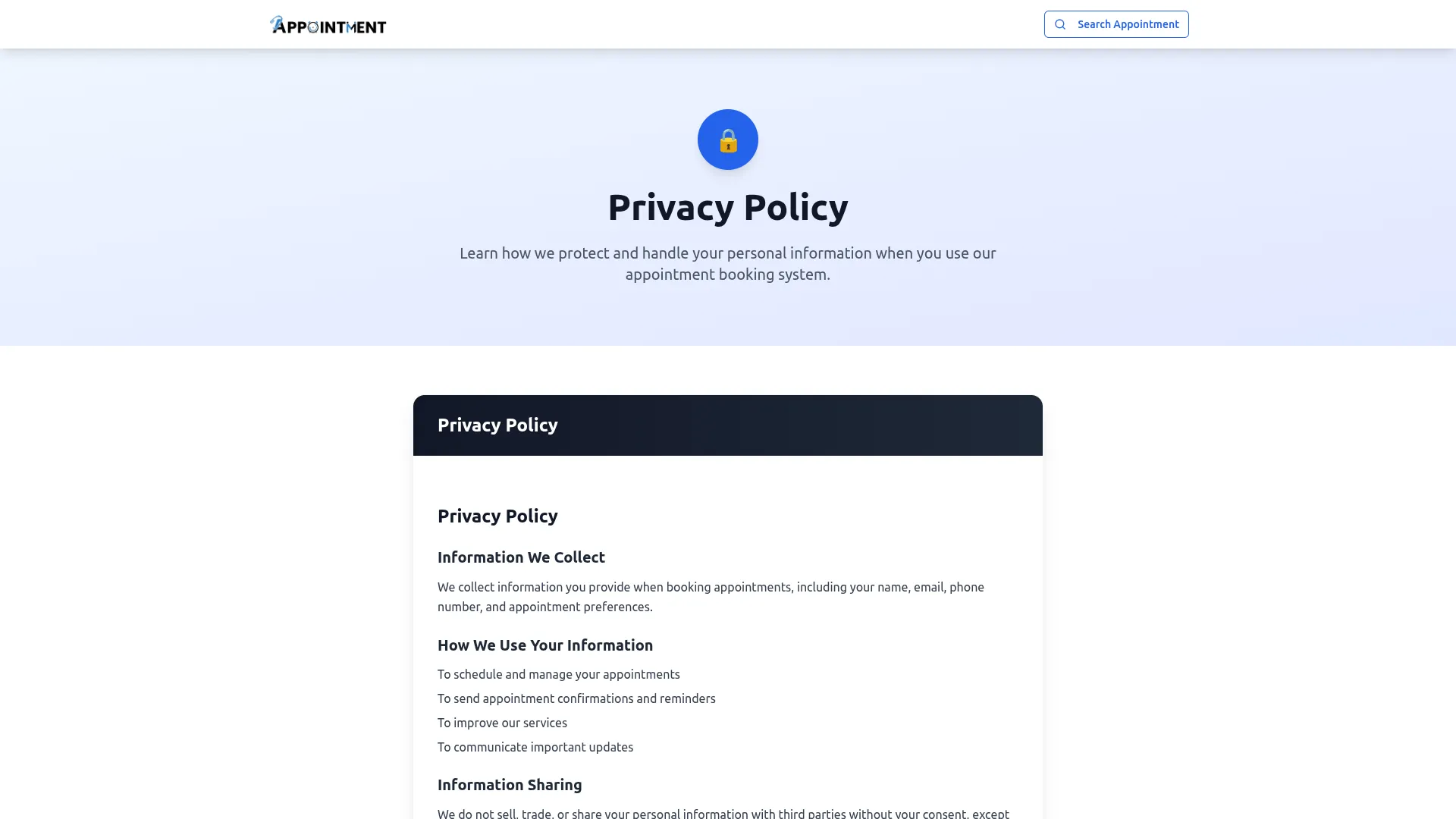Click the Appointment logo in the header
The width and height of the screenshot is (1456, 819).
coord(328,25)
